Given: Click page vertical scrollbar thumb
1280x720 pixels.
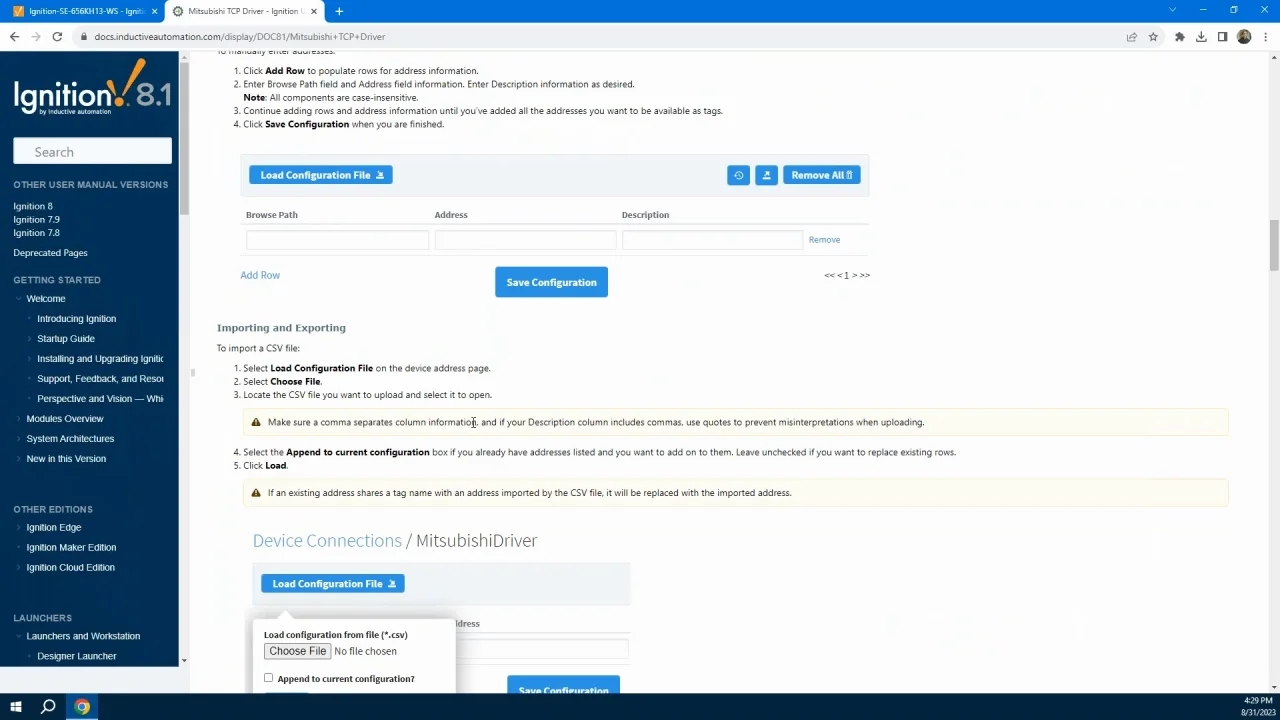Looking at the screenshot, I should coord(1274,245).
